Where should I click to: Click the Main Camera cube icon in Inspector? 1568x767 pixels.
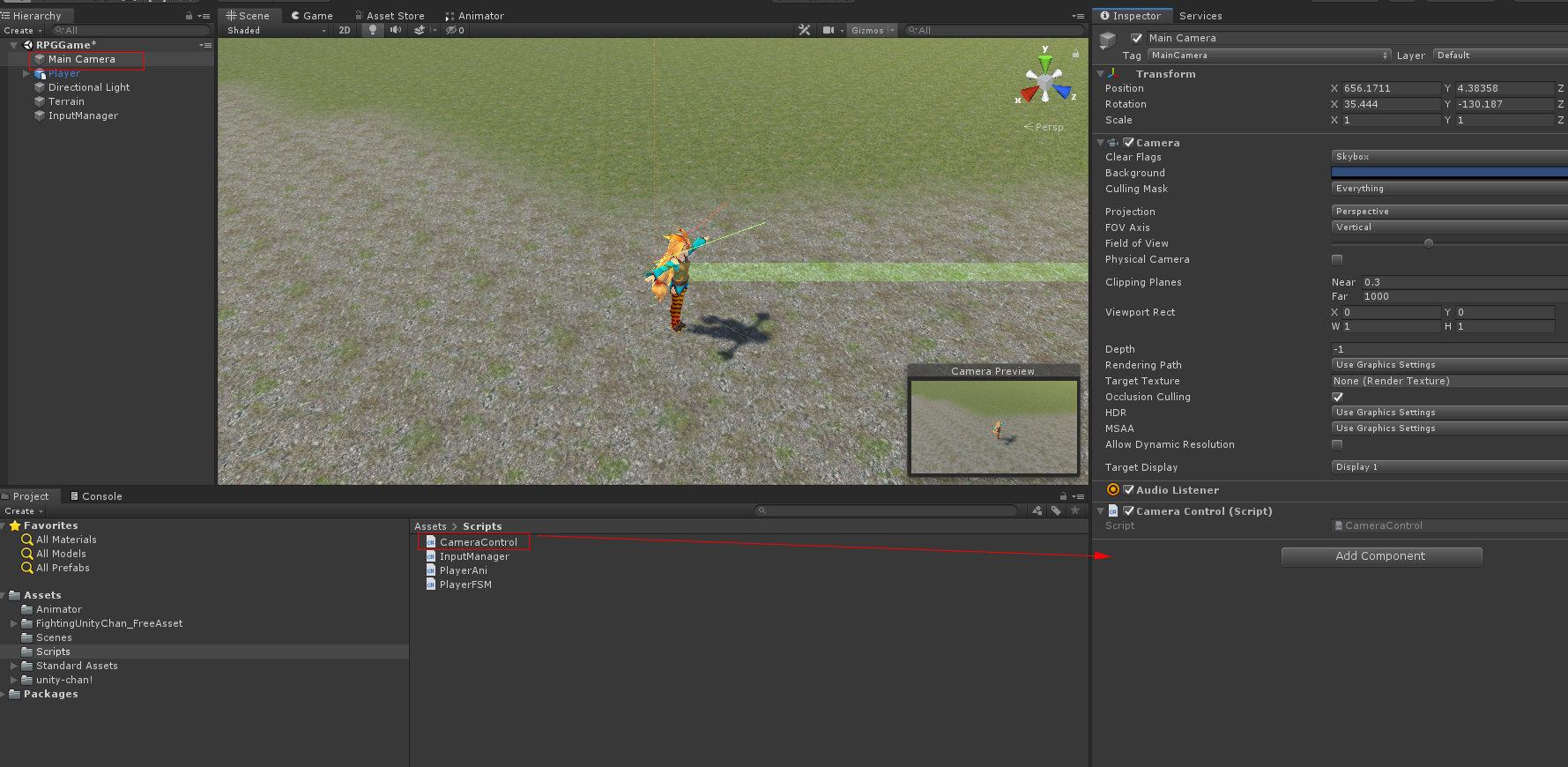tap(1108, 40)
